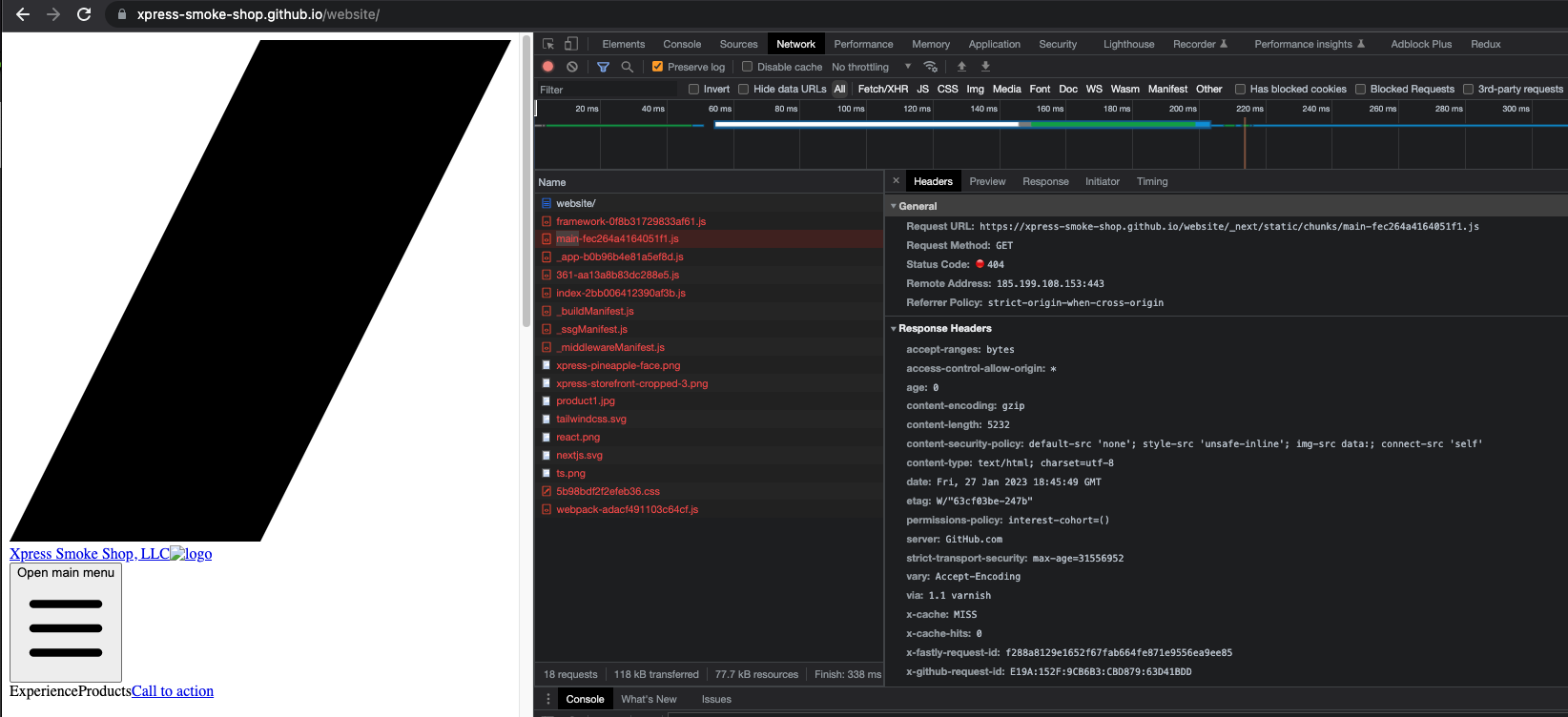Clear the network log
This screenshot has width=1568, height=717.
572,67
